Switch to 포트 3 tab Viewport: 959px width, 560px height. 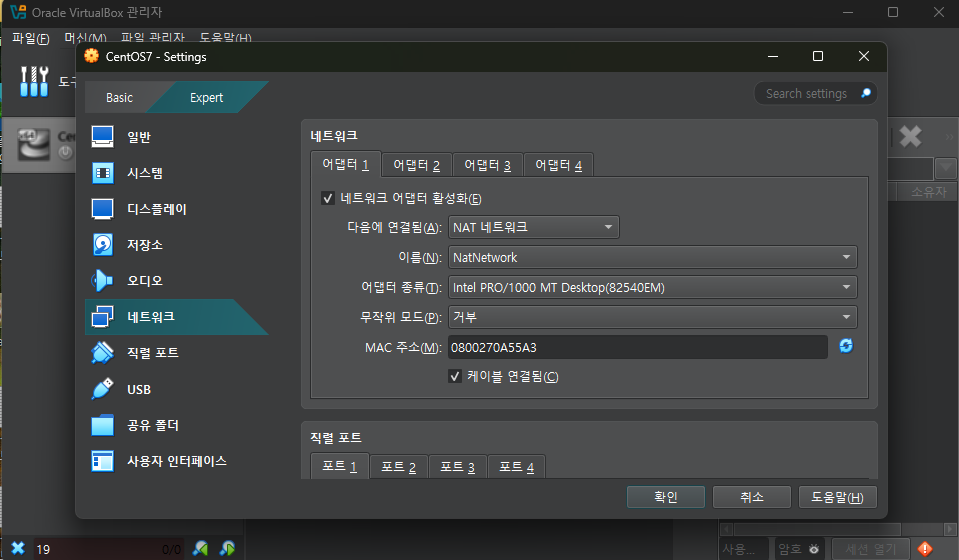(x=457, y=467)
